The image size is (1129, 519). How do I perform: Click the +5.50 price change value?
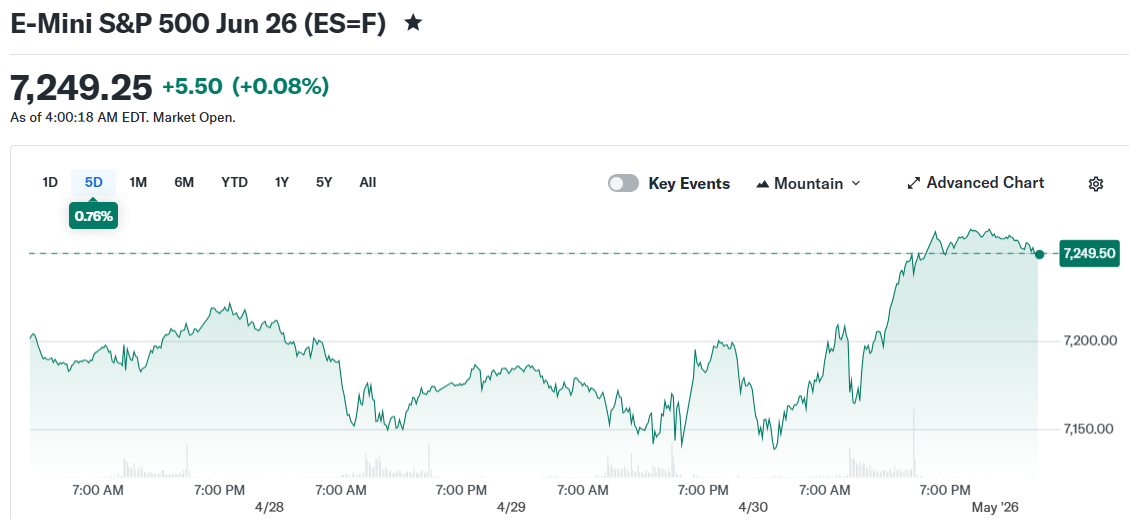(x=192, y=87)
